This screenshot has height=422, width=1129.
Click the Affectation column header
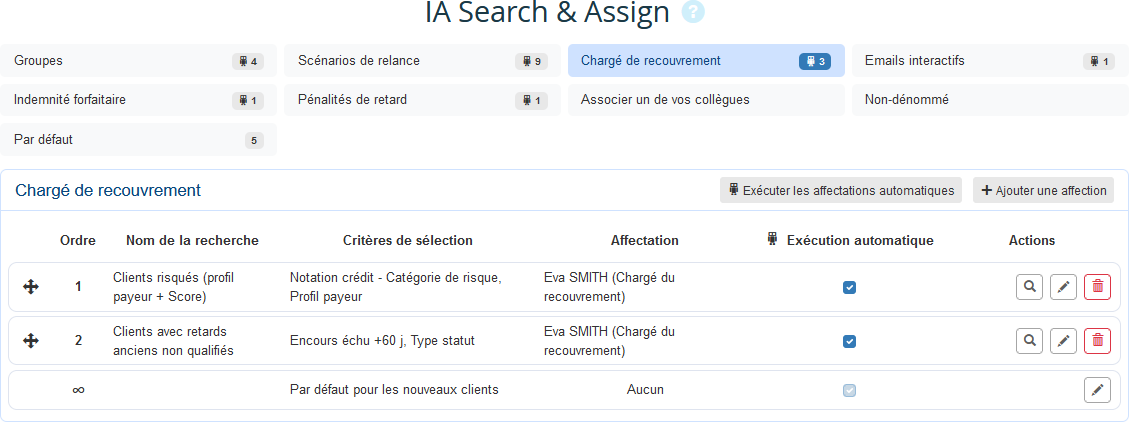644,241
